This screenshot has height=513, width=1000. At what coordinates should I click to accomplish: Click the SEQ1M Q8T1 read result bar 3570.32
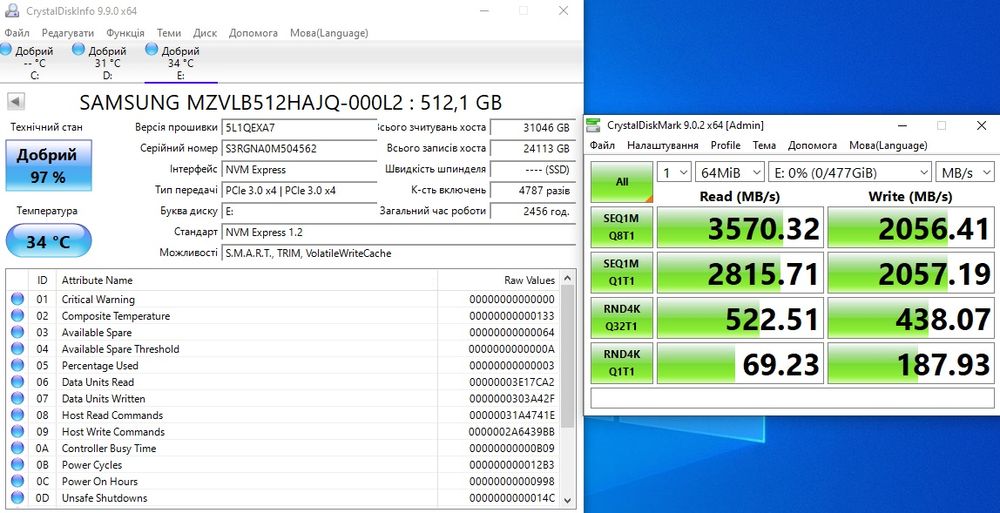(740, 227)
